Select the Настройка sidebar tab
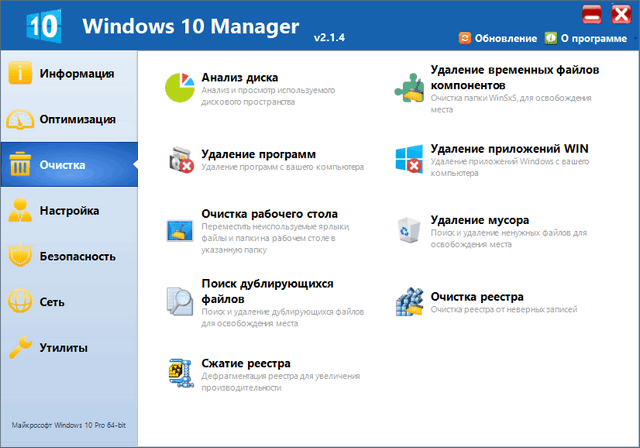The image size is (640, 448). [68, 211]
